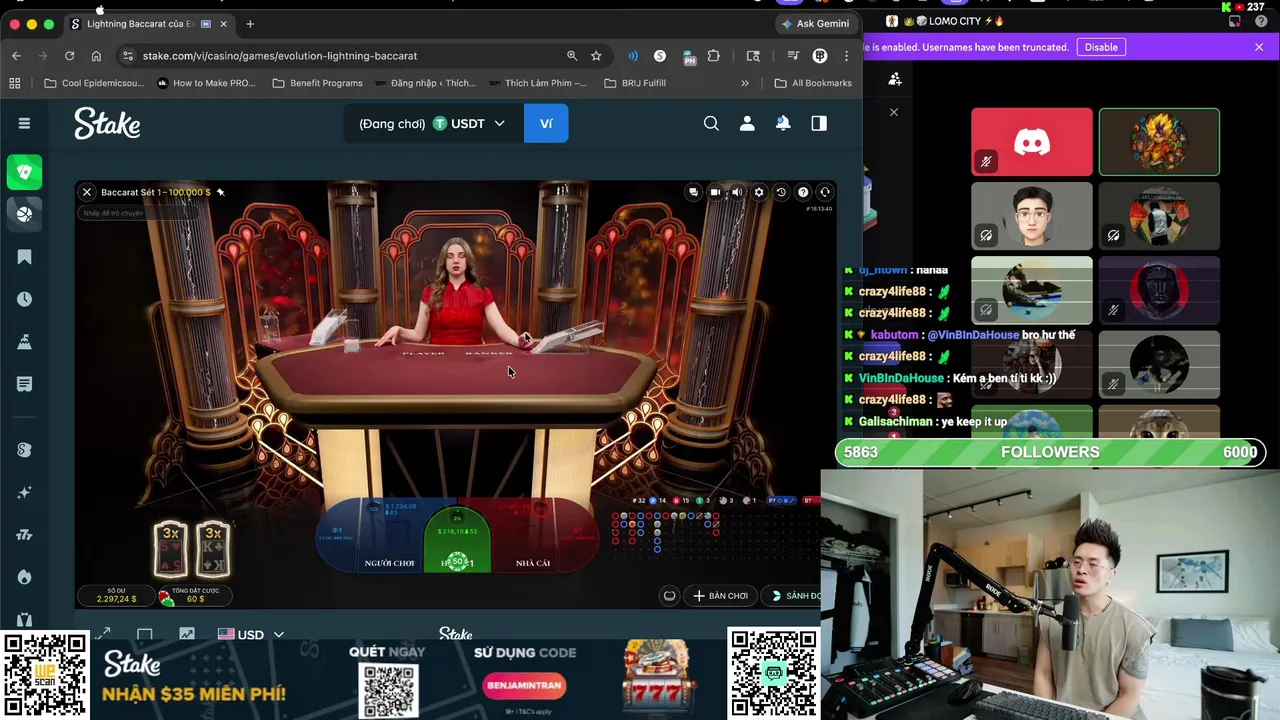Click Ask Gemini button
Screen dimensions: 1280x720
tap(816, 23)
